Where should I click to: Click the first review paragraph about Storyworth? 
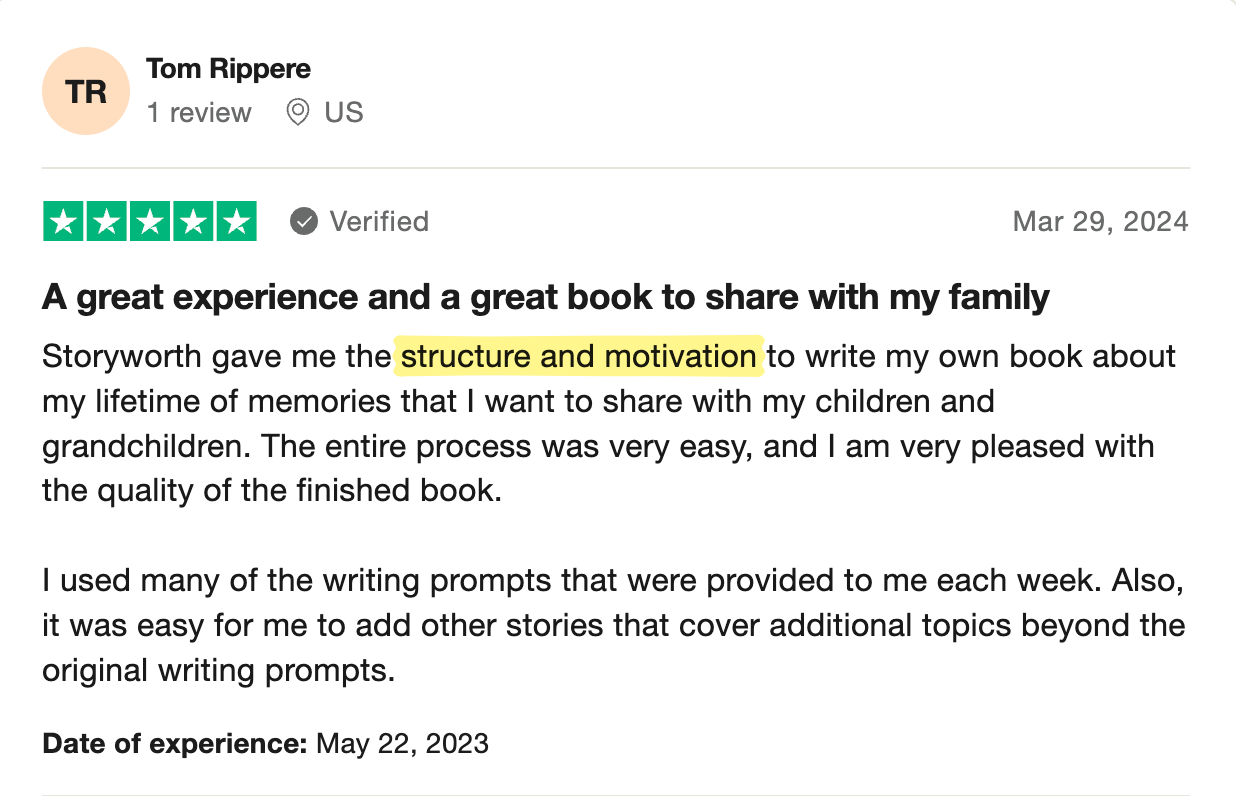click(x=609, y=424)
